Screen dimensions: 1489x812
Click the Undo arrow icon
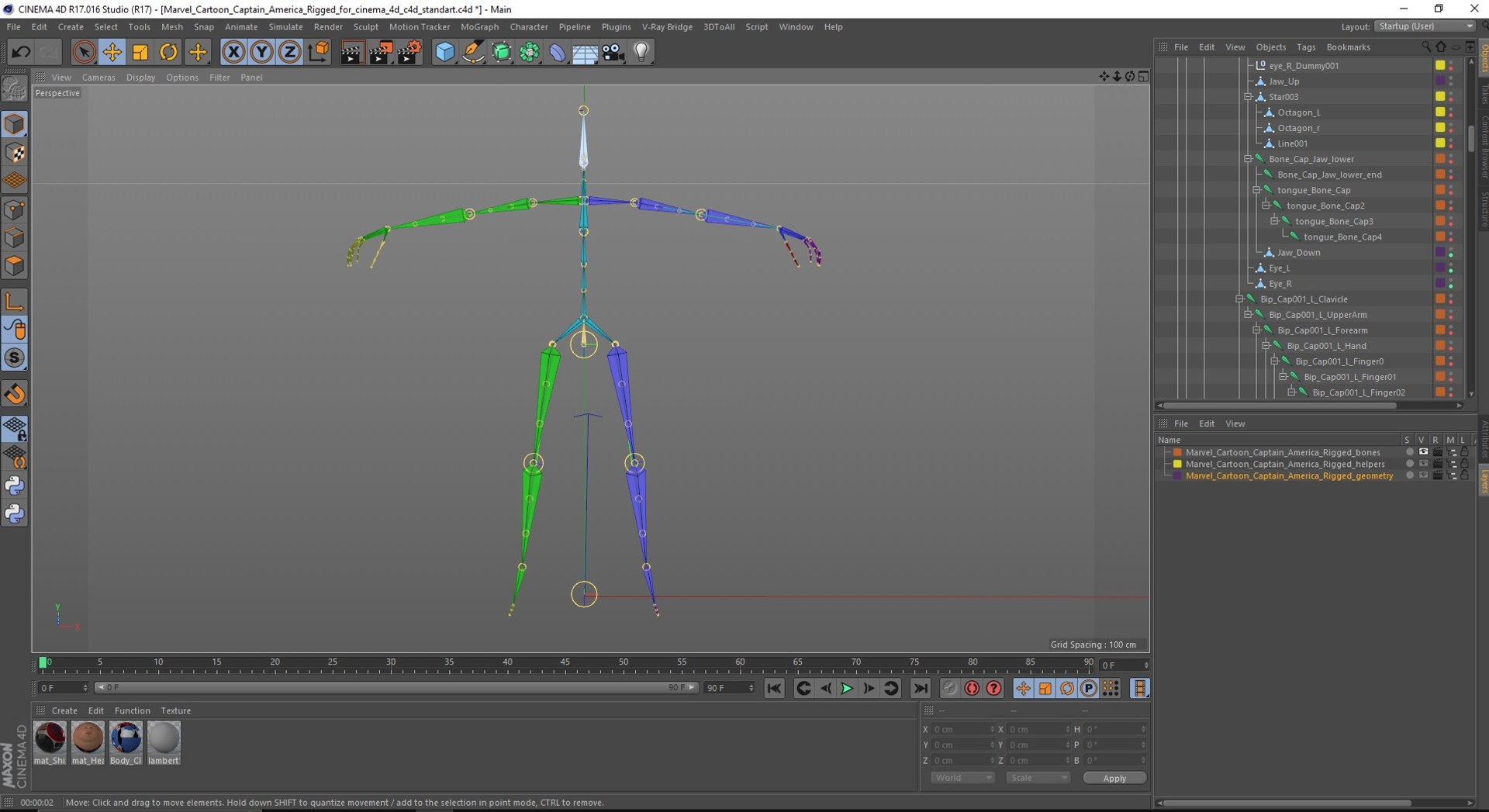pos(21,52)
